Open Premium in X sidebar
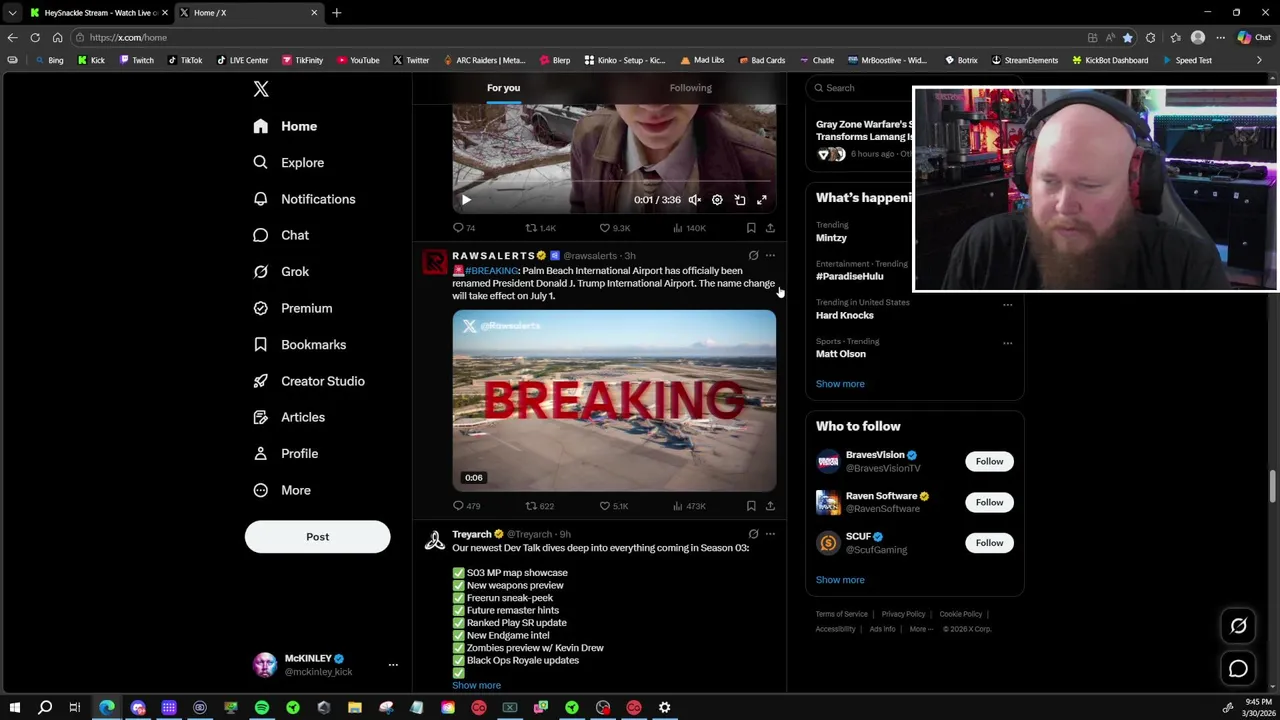Screen dimensions: 1280x720 pos(293,308)
